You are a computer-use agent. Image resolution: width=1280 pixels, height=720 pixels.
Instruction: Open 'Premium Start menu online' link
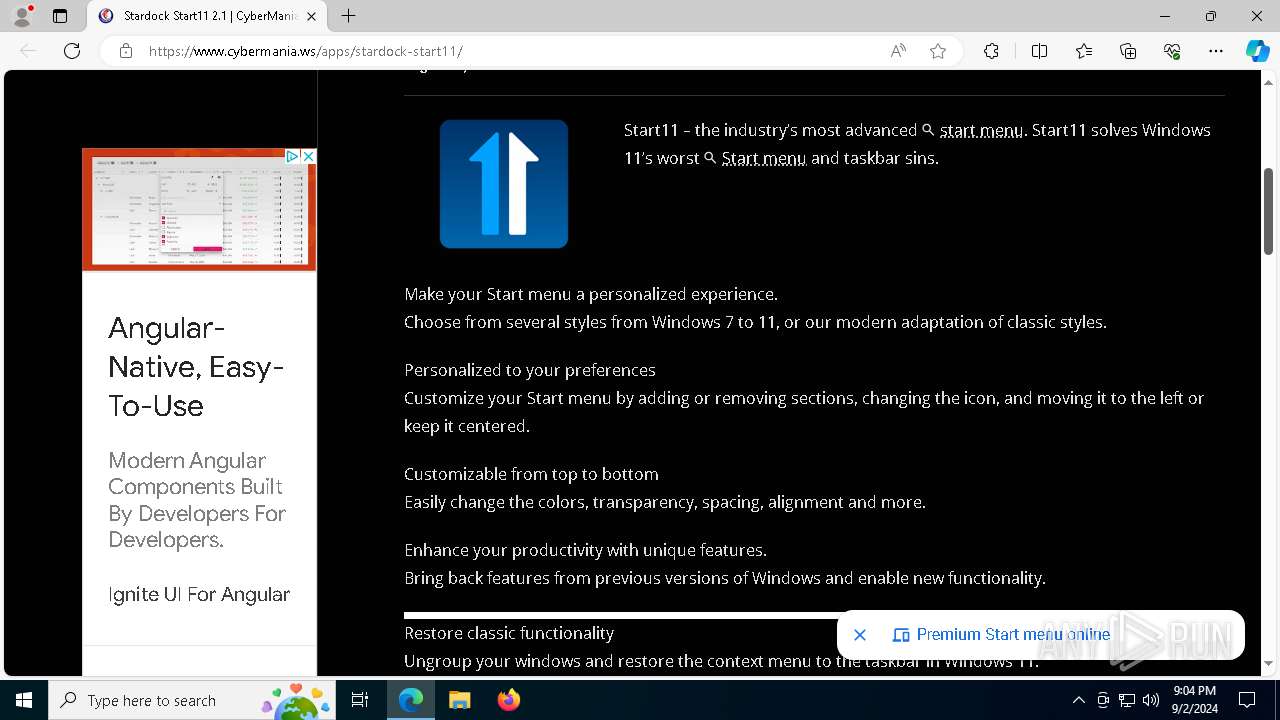1002,635
